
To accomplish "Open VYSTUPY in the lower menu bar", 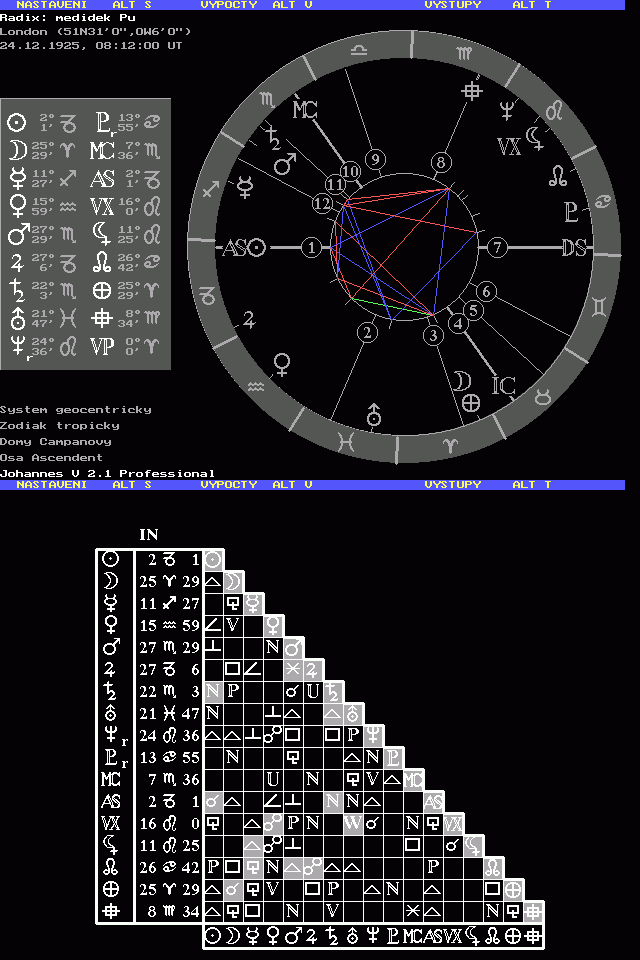I will point(453,484).
